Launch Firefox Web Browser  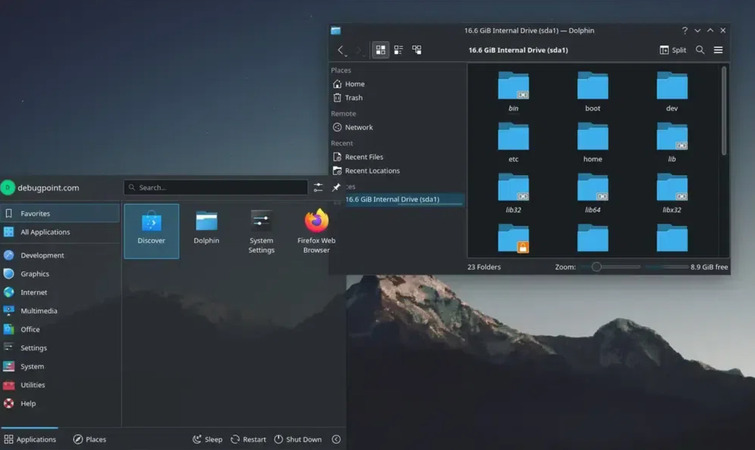click(x=316, y=232)
